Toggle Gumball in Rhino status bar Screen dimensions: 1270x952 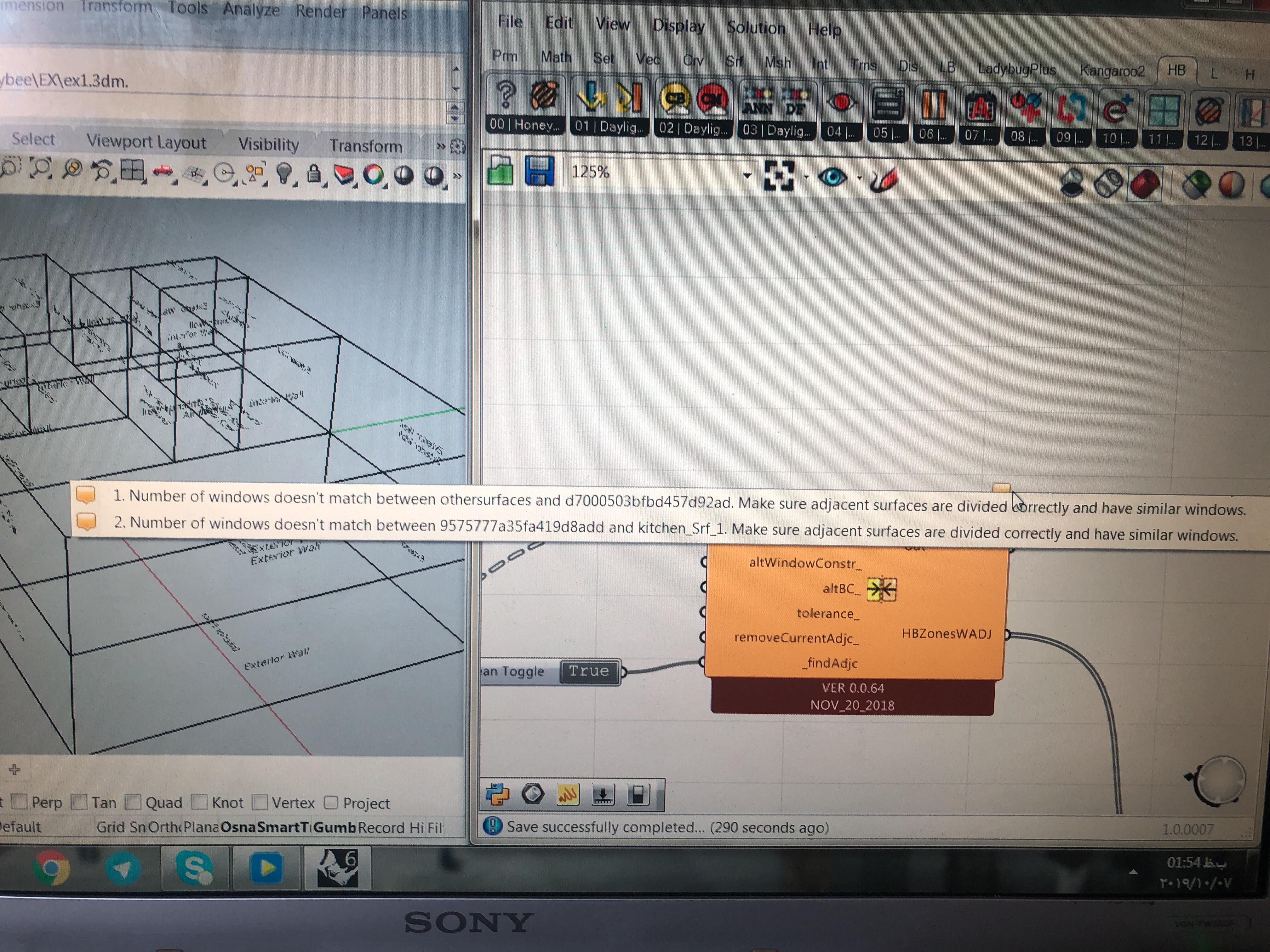335,827
